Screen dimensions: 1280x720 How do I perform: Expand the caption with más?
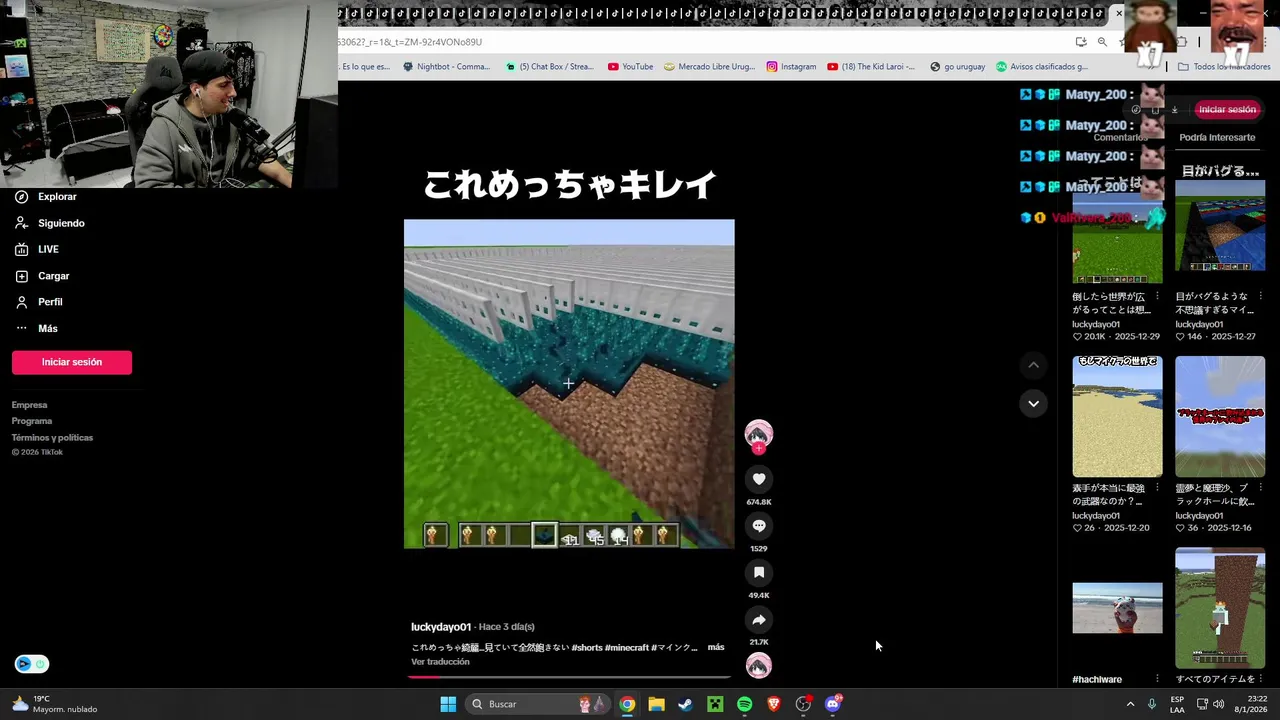(x=716, y=647)
